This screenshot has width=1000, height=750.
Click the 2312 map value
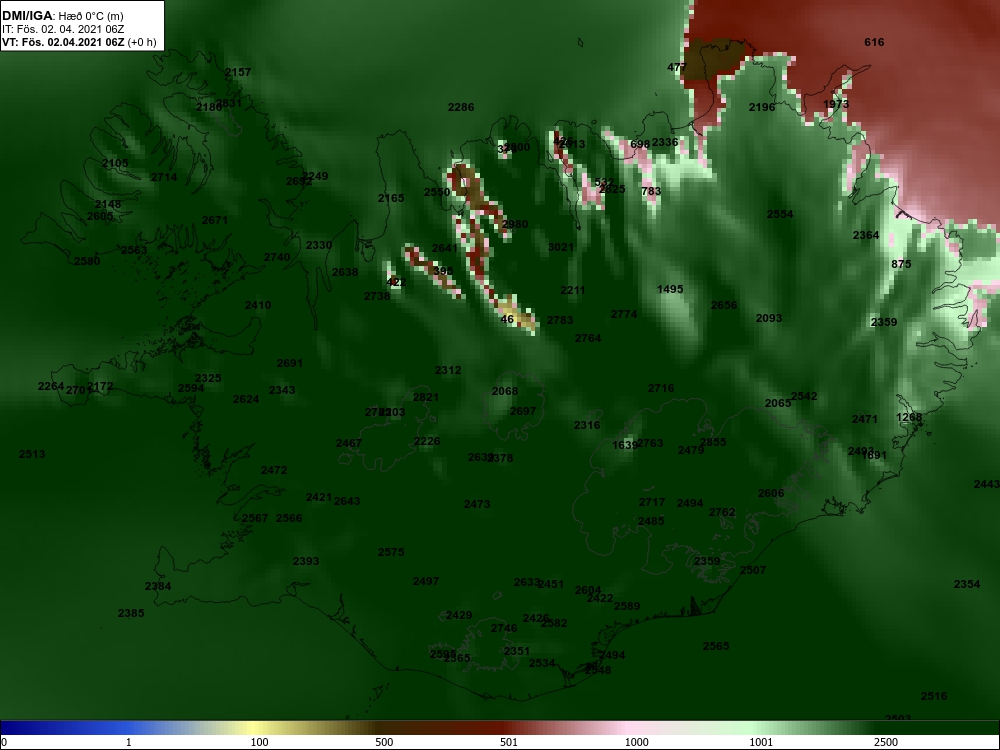448,370
